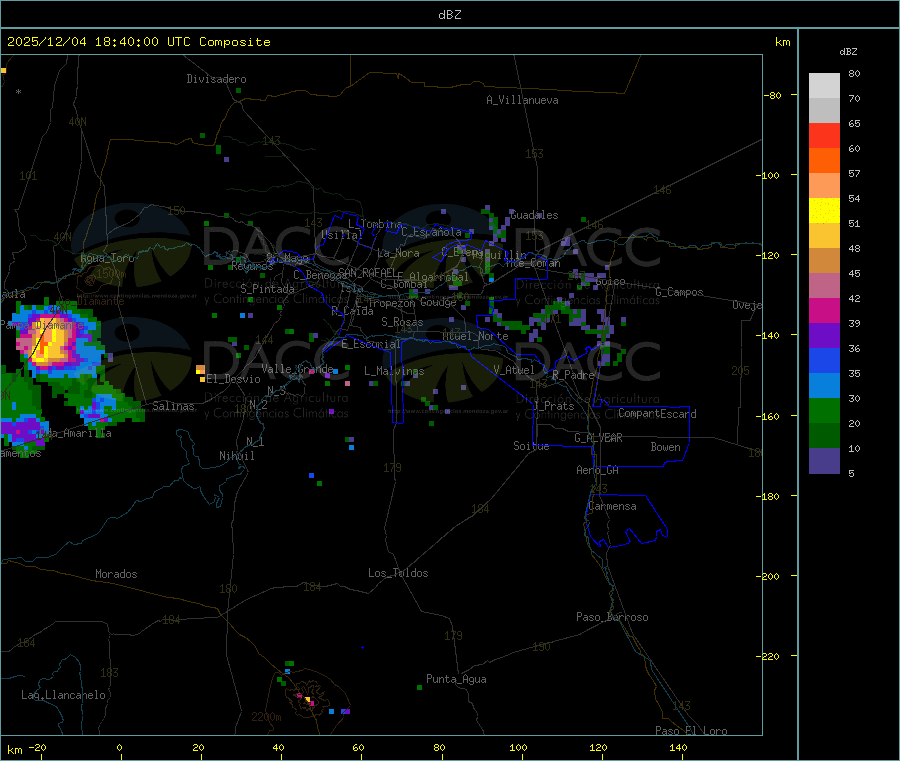Click the J_Prats location label
900x761 pixels.
pyautogui.click(x=553, y=406)
